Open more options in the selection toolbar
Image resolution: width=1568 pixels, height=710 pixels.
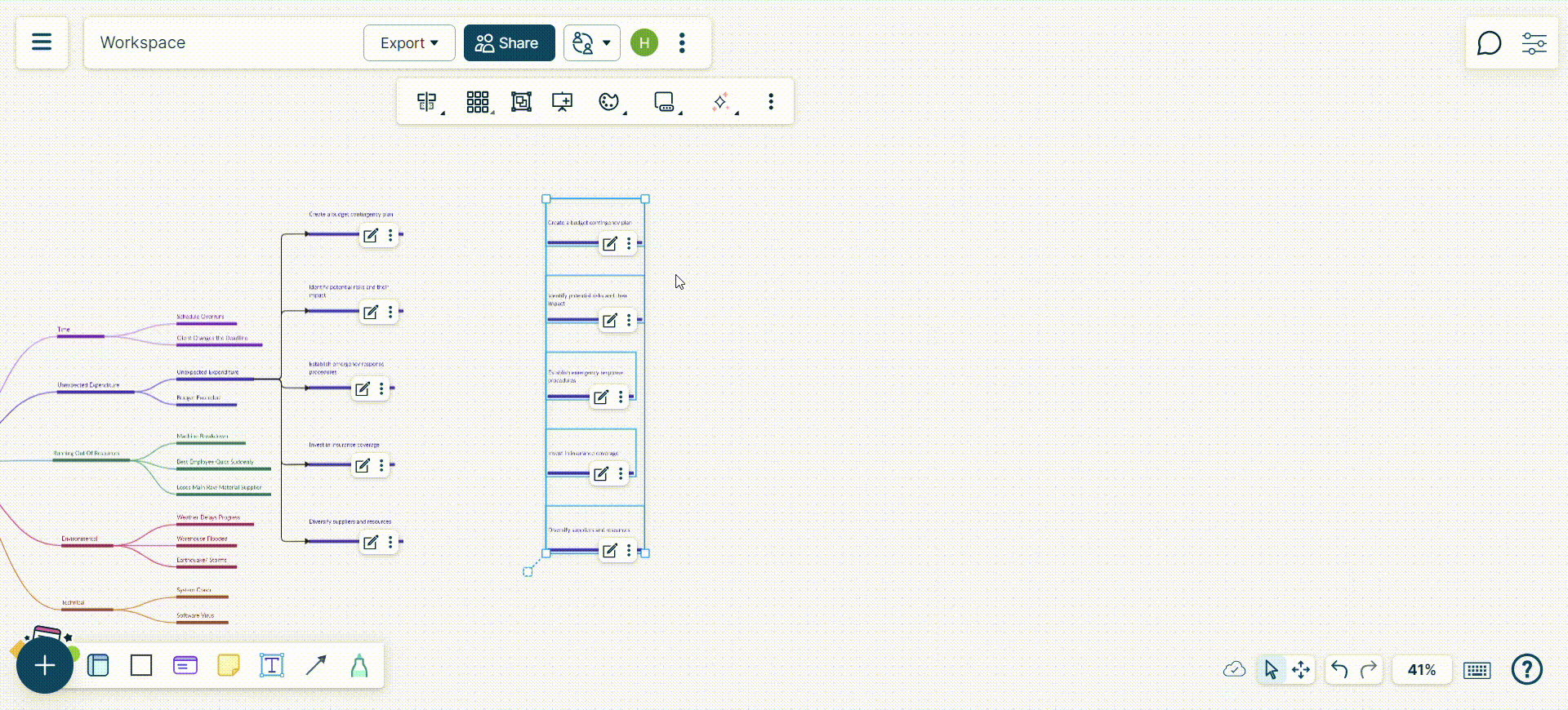click(x=770, y=102)
